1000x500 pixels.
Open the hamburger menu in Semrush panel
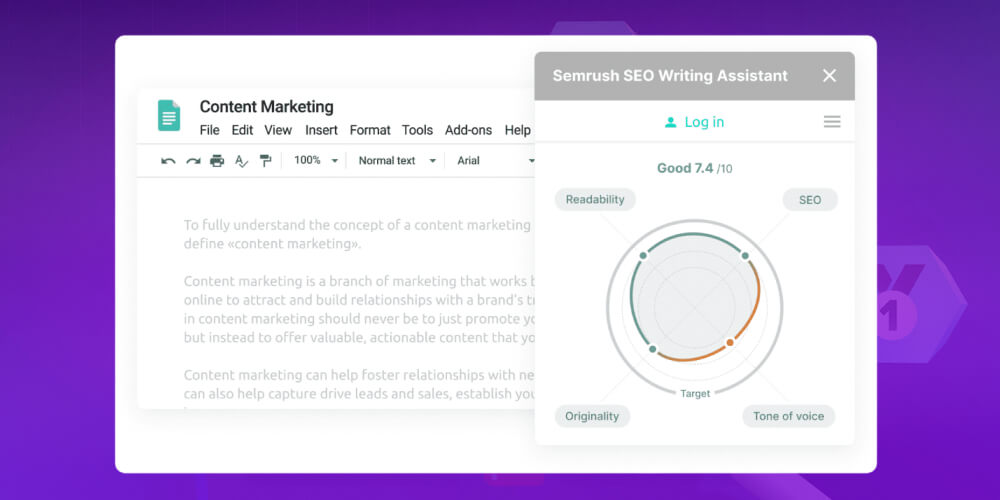point(831,122)
